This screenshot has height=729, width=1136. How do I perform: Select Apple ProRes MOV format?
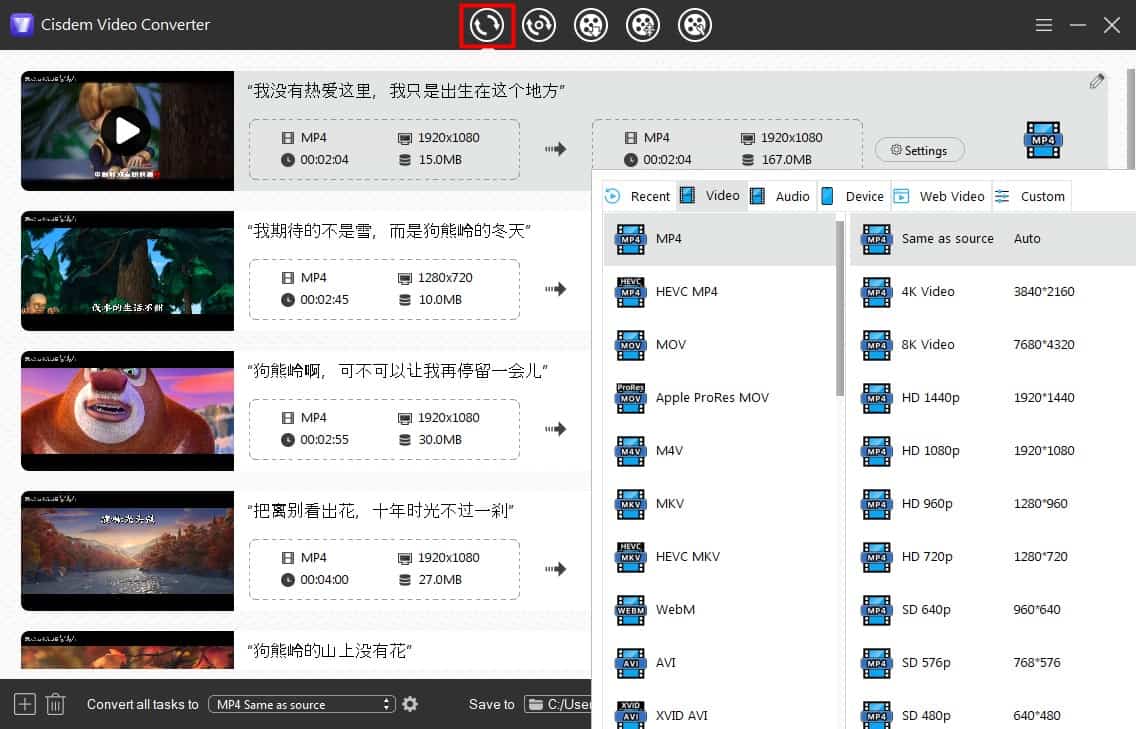[719, 398]
